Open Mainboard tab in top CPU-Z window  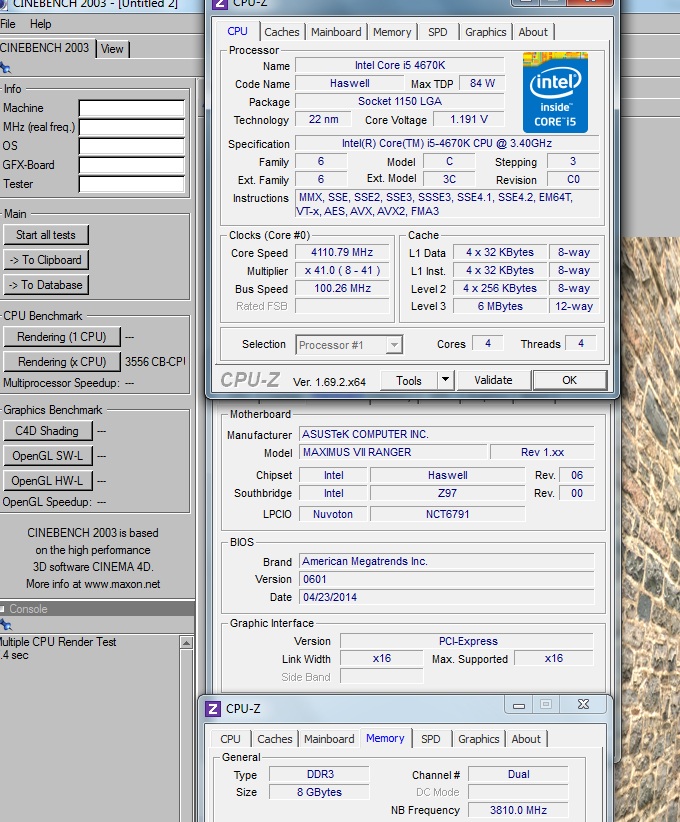pos(336,32)
